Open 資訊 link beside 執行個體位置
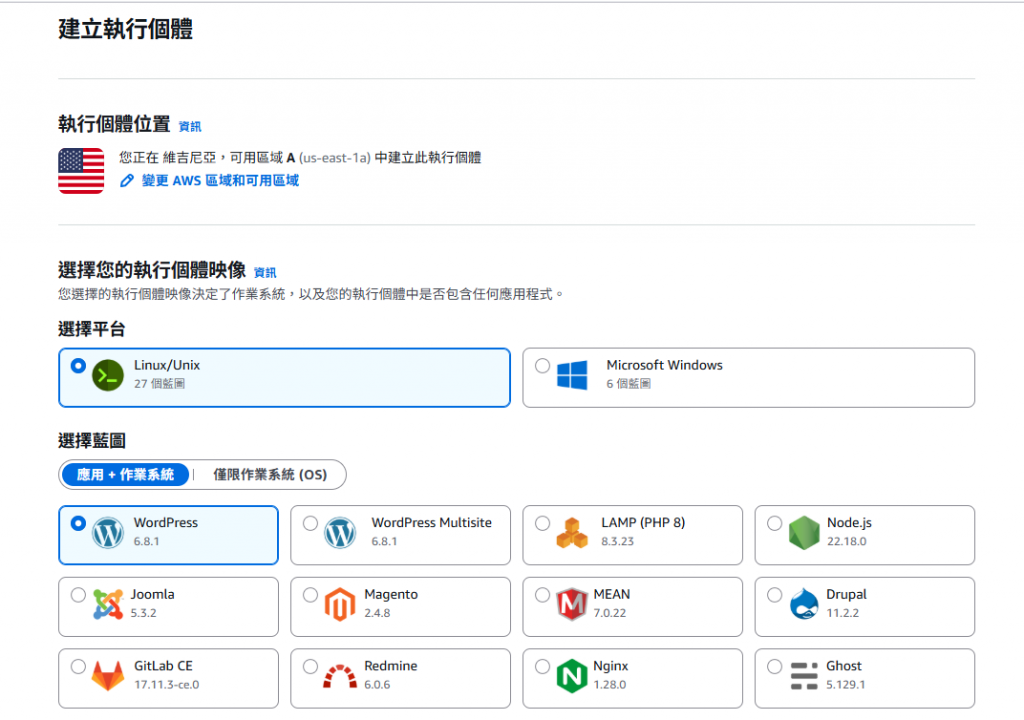 point(190,126)
